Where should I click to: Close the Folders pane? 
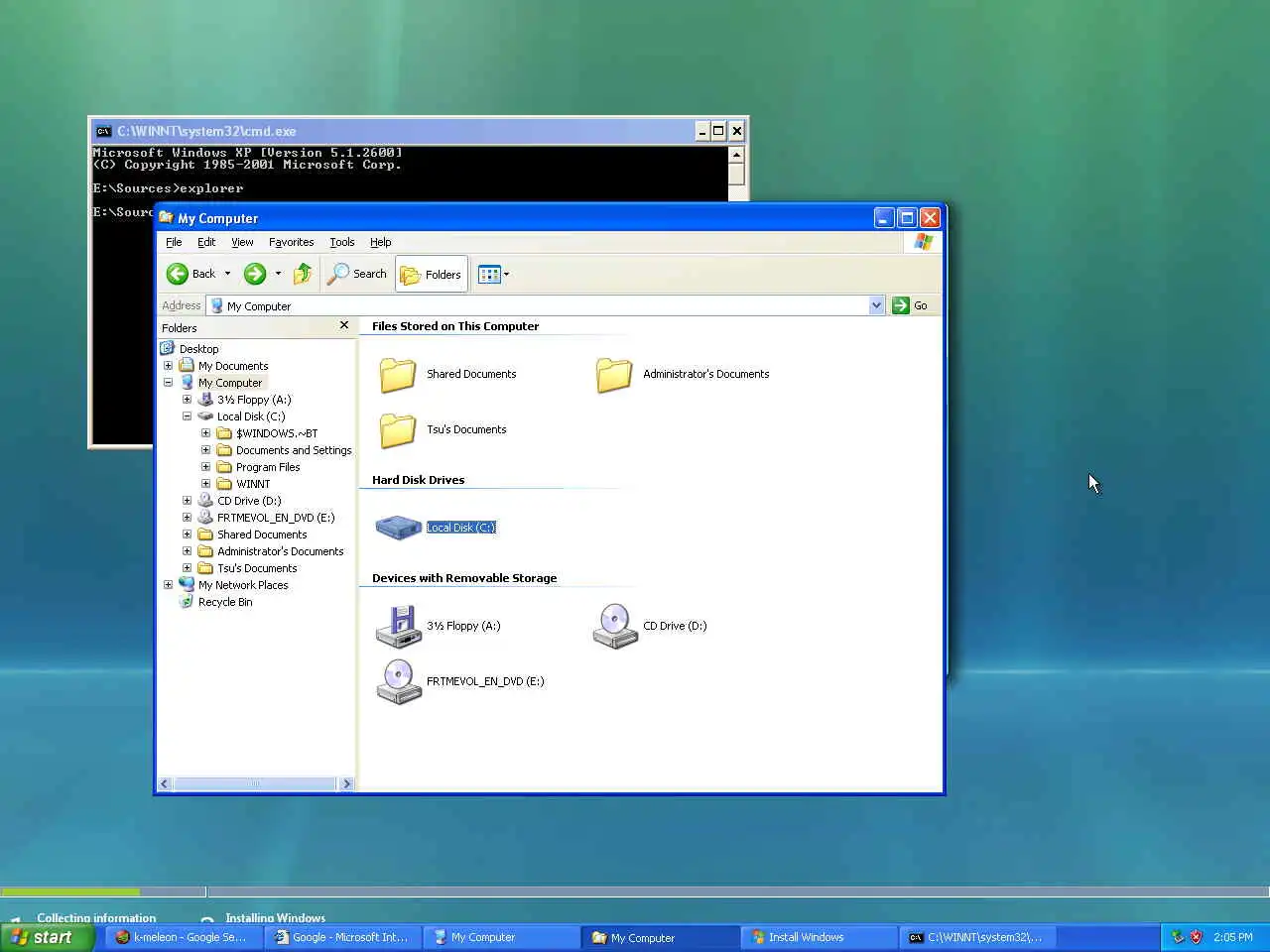pyautogui.click(x=344, y=325)
